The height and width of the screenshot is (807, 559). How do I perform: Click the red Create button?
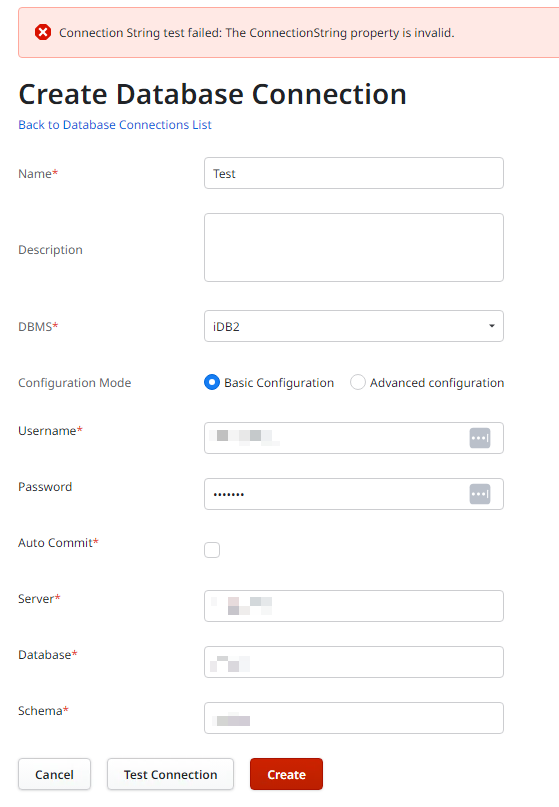click(286, 774)
